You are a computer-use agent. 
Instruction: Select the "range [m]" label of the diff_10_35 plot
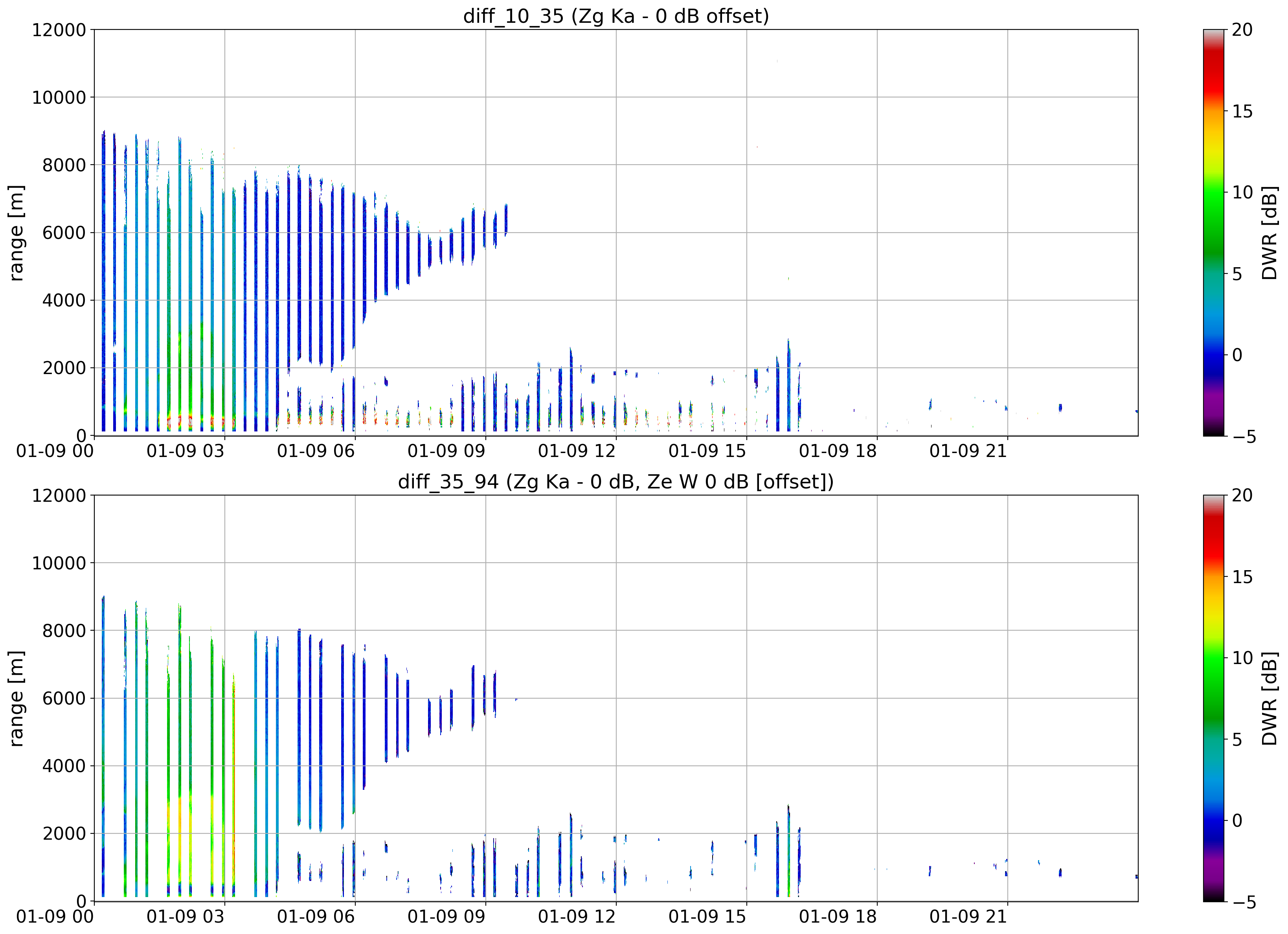click(17, 233)
